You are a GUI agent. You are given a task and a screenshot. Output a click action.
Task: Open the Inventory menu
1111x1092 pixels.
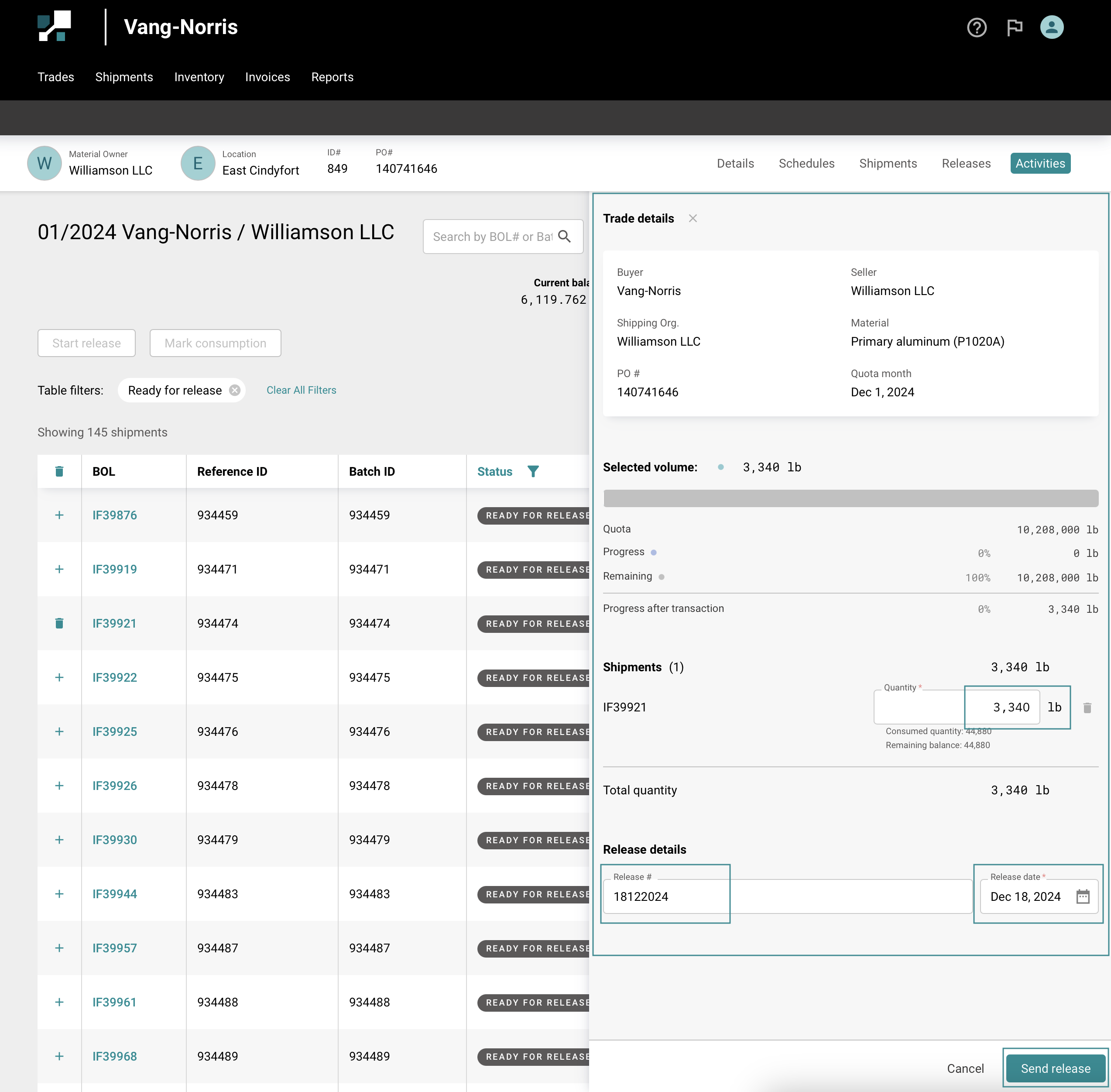point(199,77)
